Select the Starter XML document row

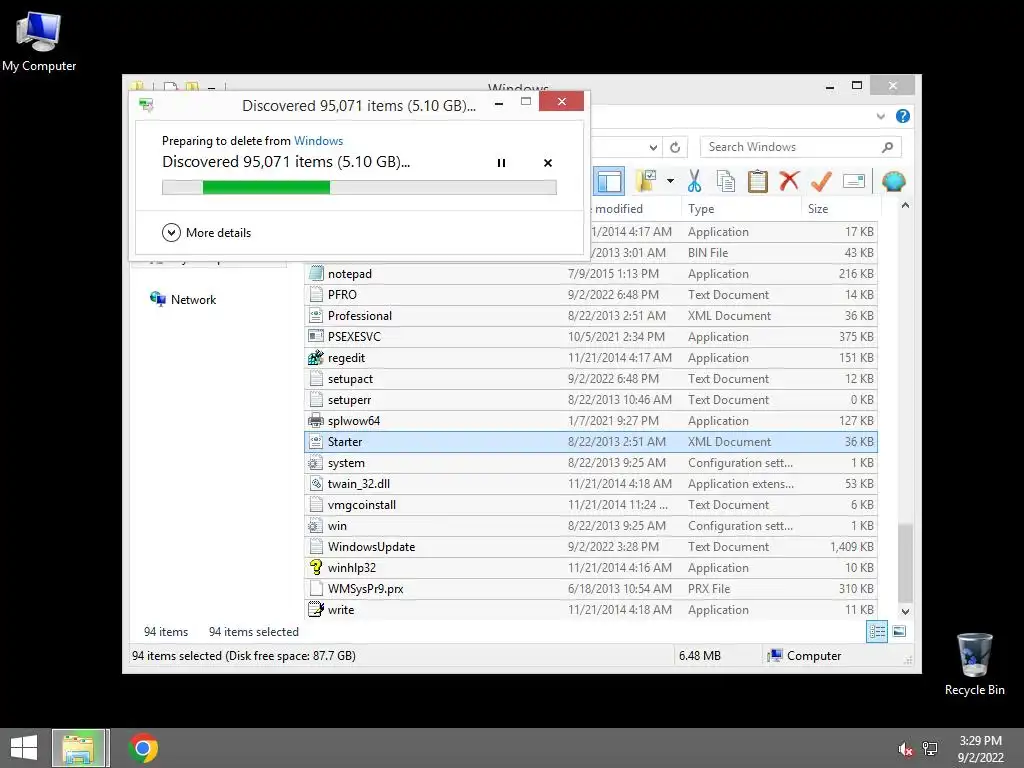point(591,441)
